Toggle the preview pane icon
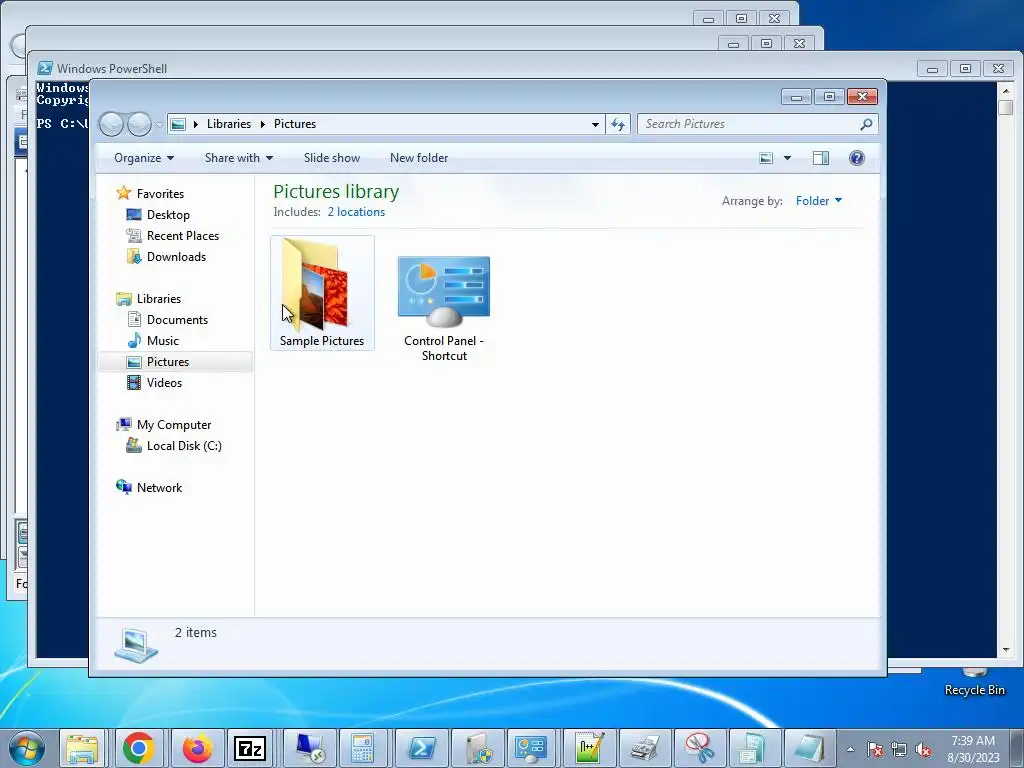Image resolution: width=1024 pixels, height=768 pixels. pyautogui.click(x=821, y=158)
